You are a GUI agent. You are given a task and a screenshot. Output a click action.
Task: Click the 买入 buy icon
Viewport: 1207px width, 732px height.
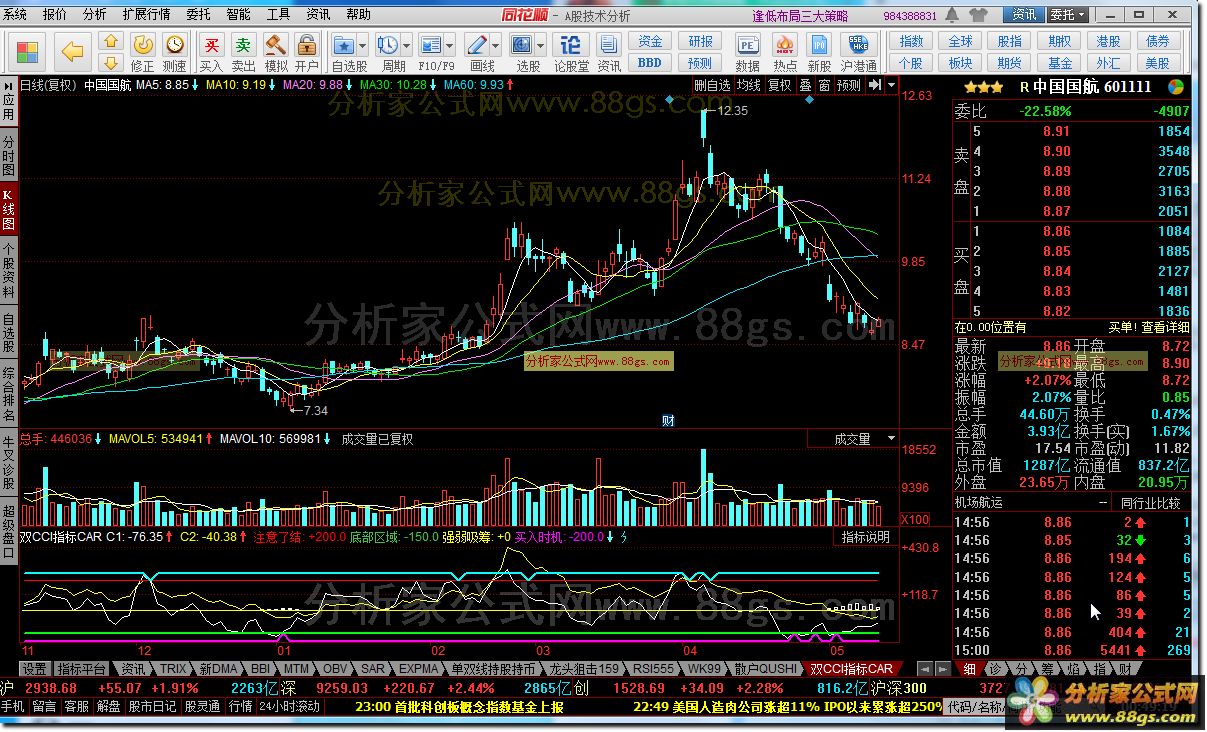(x=211, y=52)
